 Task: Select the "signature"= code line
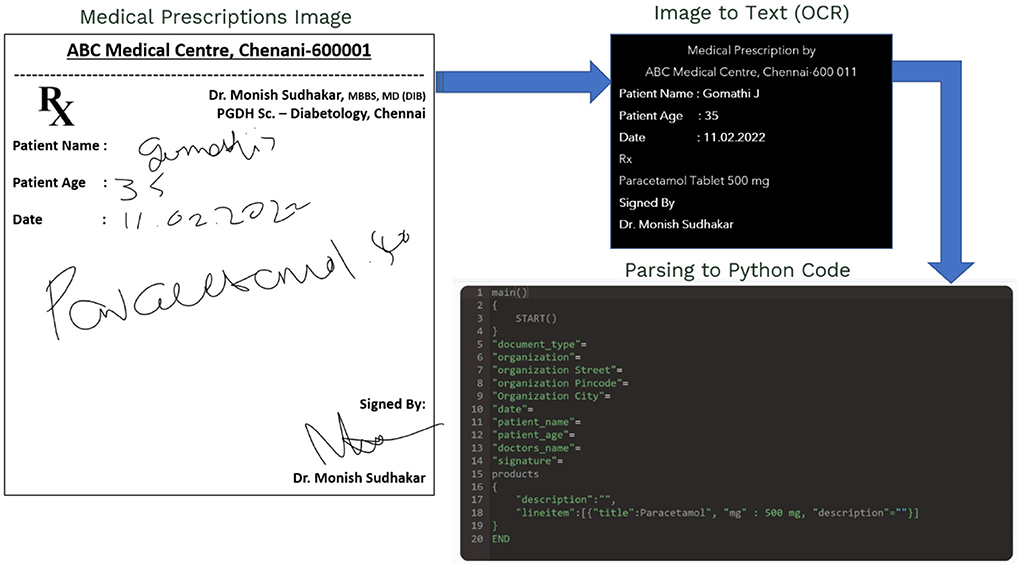coord(527,462)
